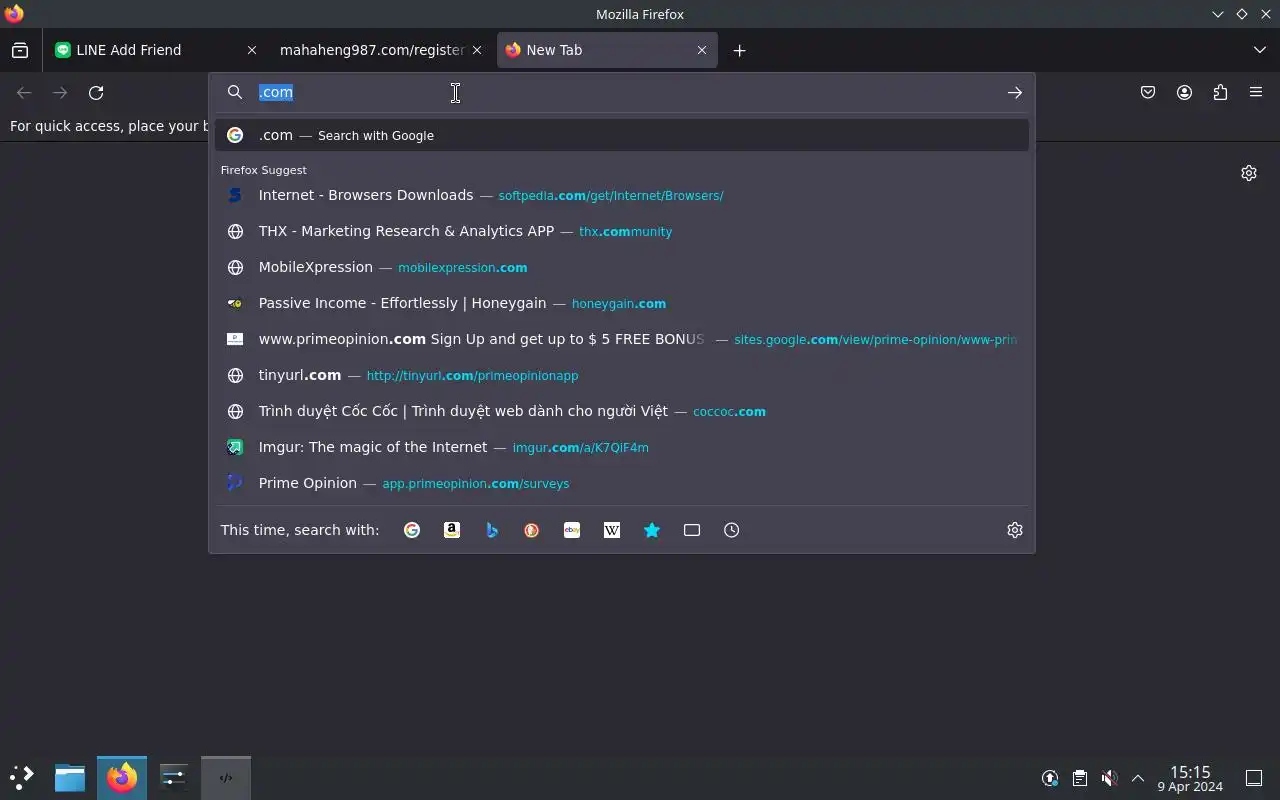Screen dimensions: 1280x800
Task: Open the MobileXpression suggestion
Action: (x=622, y=267)
